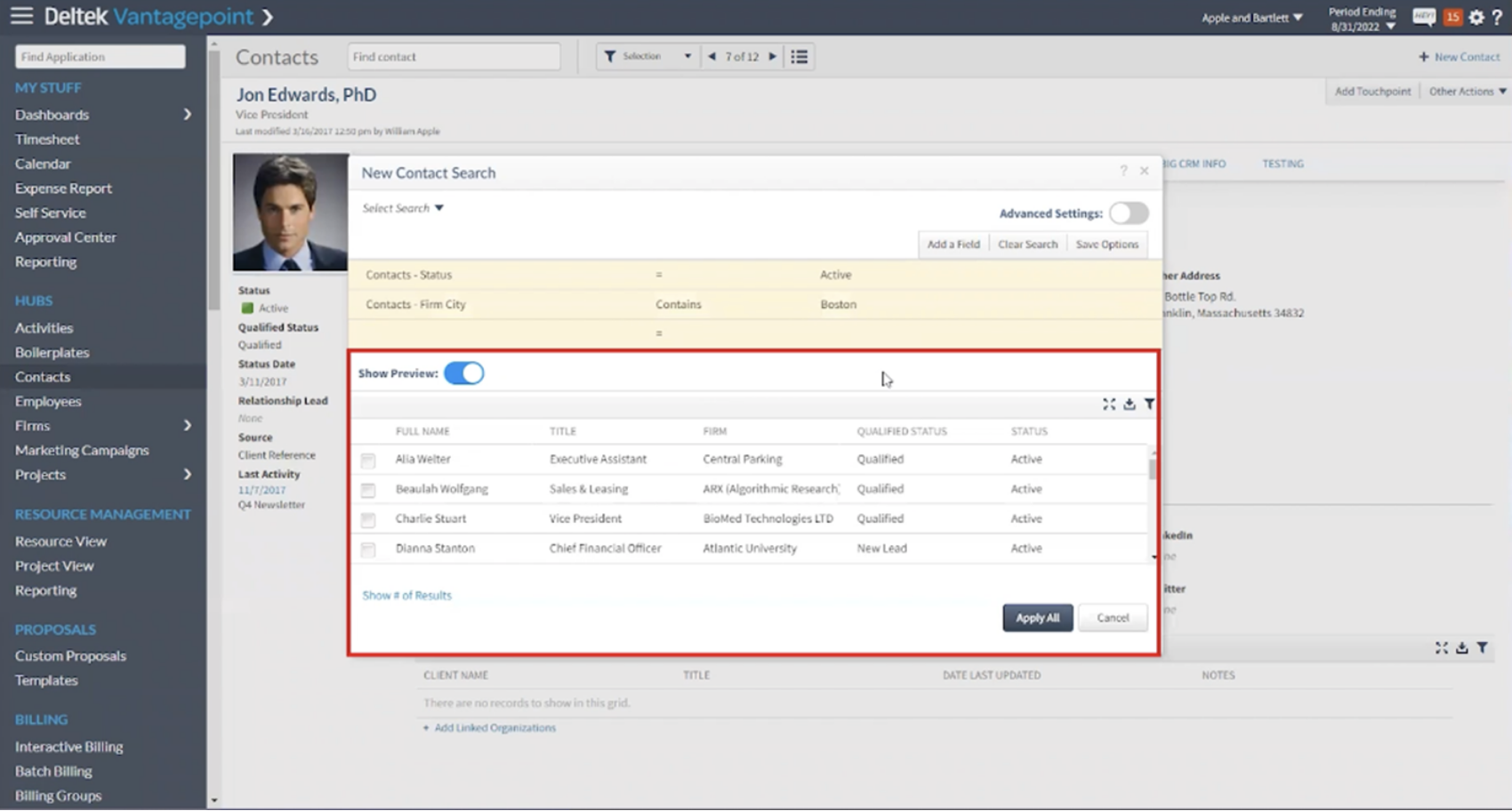
Task: Click the Clear Search button
Action: [x=1027, y=245]
